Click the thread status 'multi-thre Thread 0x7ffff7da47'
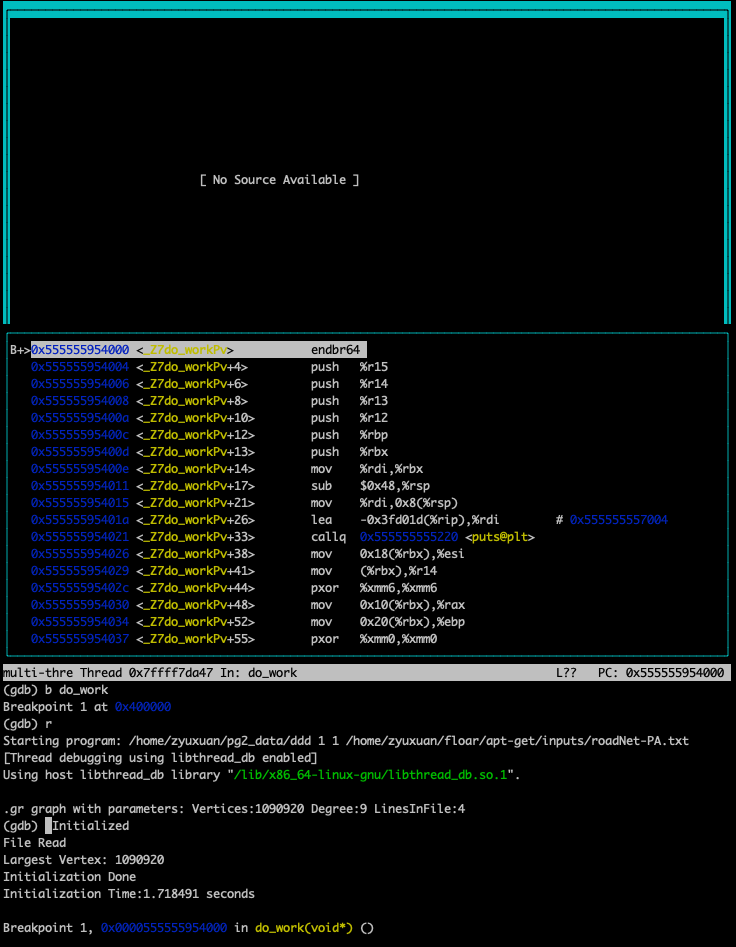736x947 pixels. pyautogui.click(x=108, y=672)
